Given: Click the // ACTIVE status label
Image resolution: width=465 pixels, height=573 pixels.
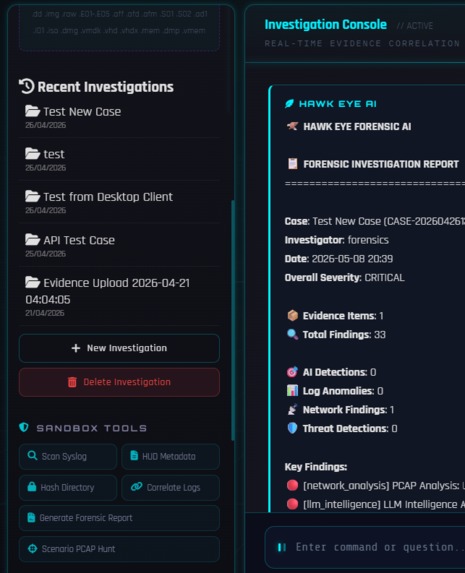Looking at the screenshot, I should pos(415,26).
